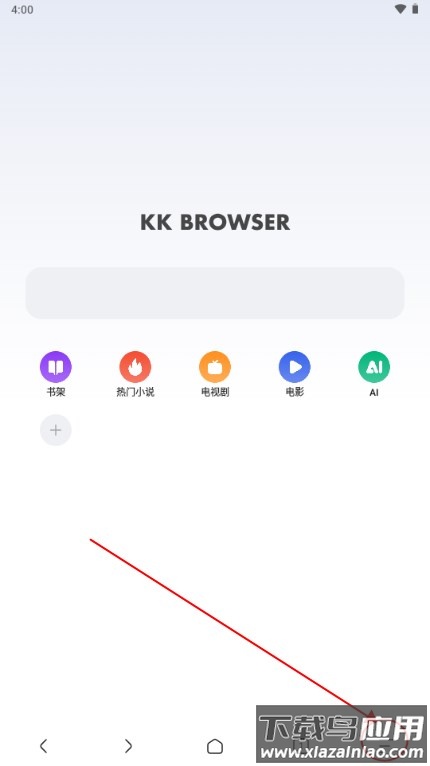Open the purple 书架 bookshelf icon
430x766 pixels.
tap(56, 367)
